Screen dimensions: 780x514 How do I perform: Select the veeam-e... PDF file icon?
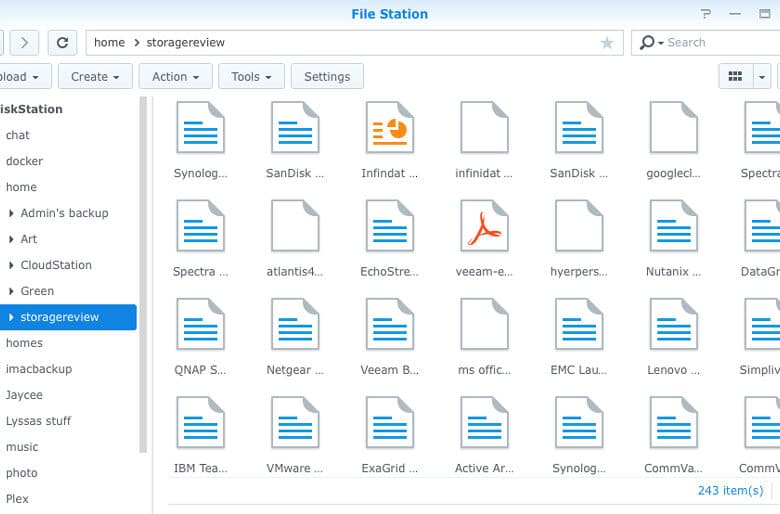point(484,226)
